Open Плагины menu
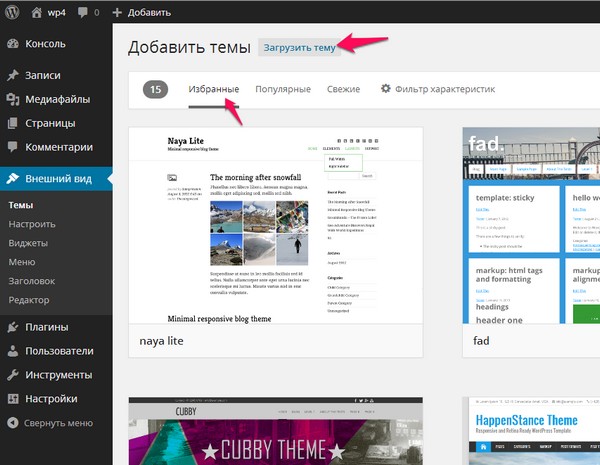This screenshot has height=465, width=600. [x=56, y=327]
